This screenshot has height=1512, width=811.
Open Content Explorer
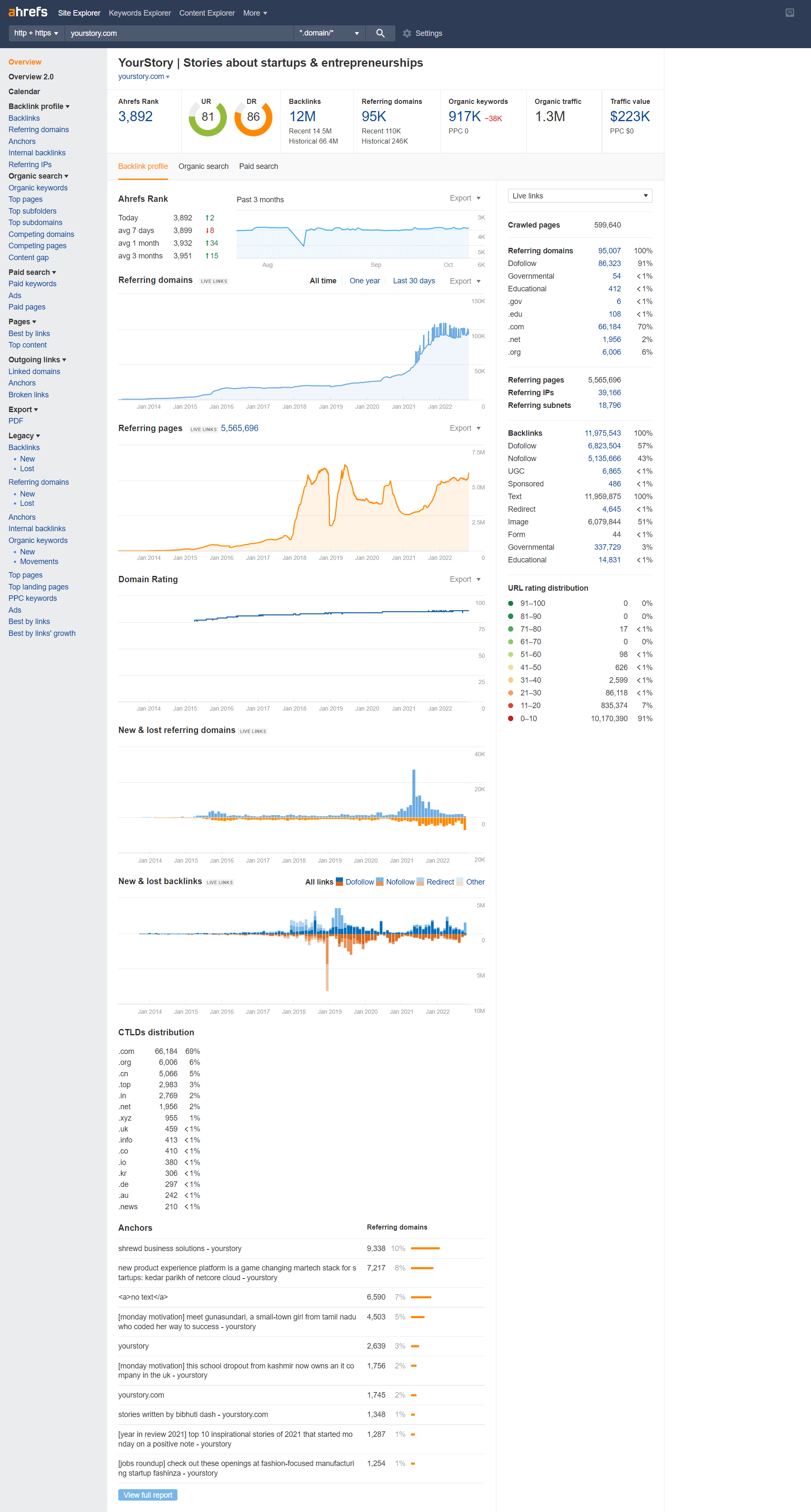click(x=207, y=13)
